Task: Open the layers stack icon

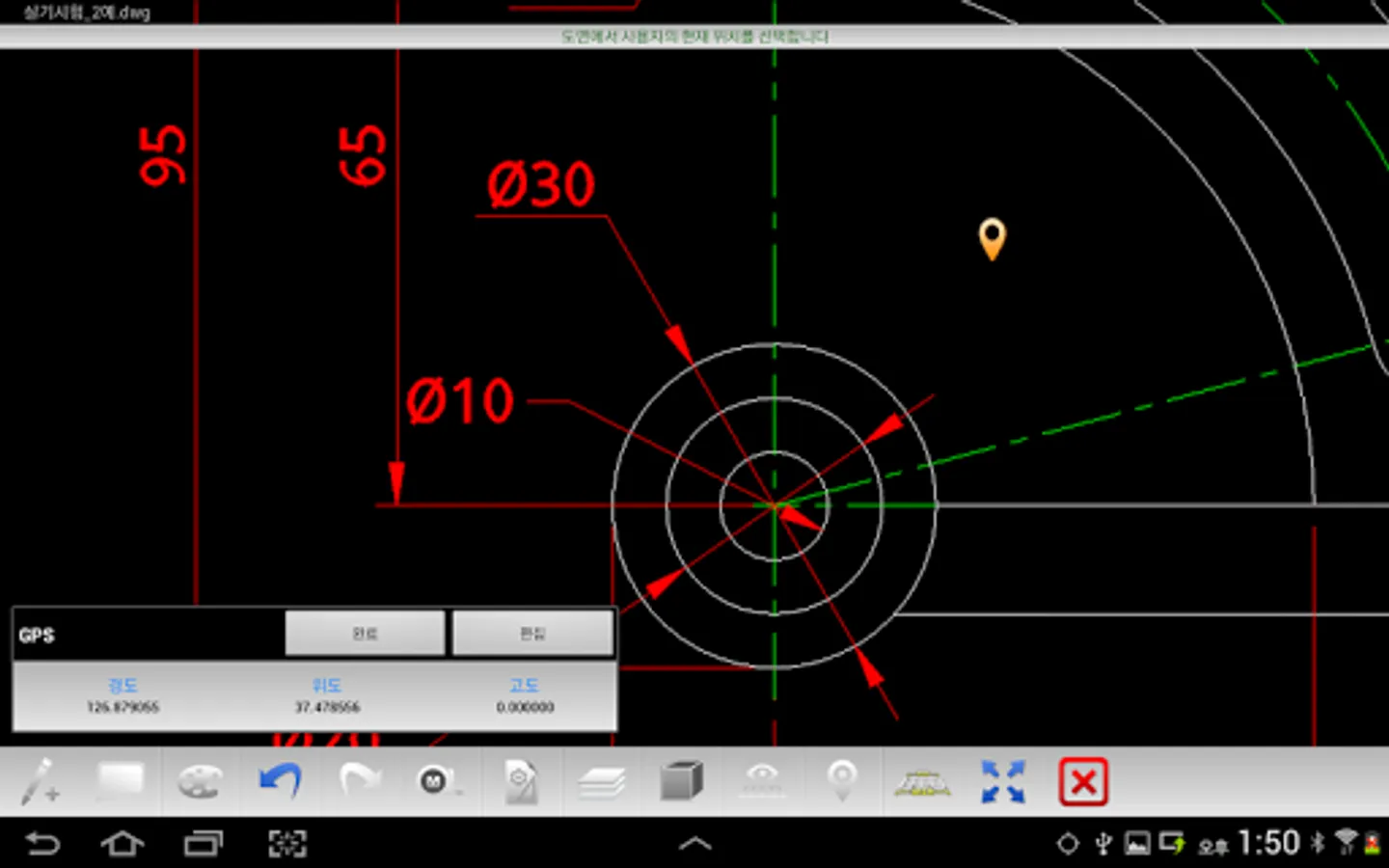Action: point(602,782)
